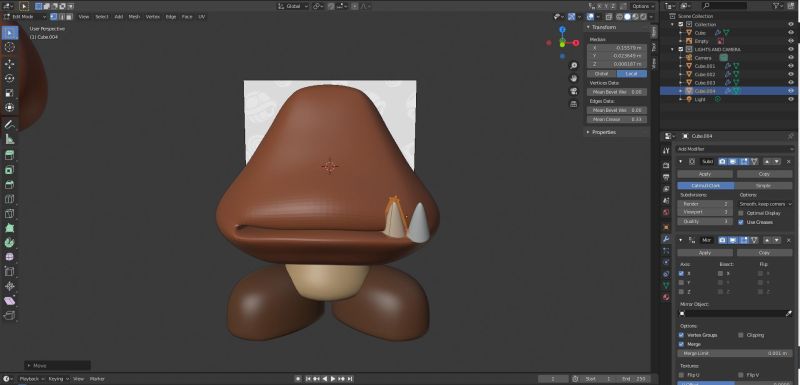Select the Rip Region tool
Image resolution: width=800 pixels, height=385 pixels.
coord(9,316)
